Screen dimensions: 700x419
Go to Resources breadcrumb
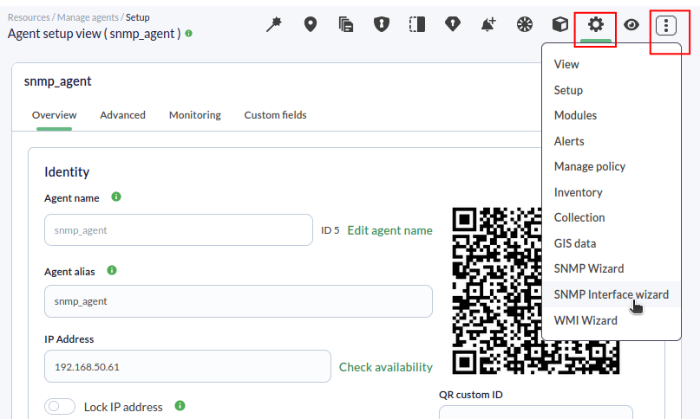point(29,17)
